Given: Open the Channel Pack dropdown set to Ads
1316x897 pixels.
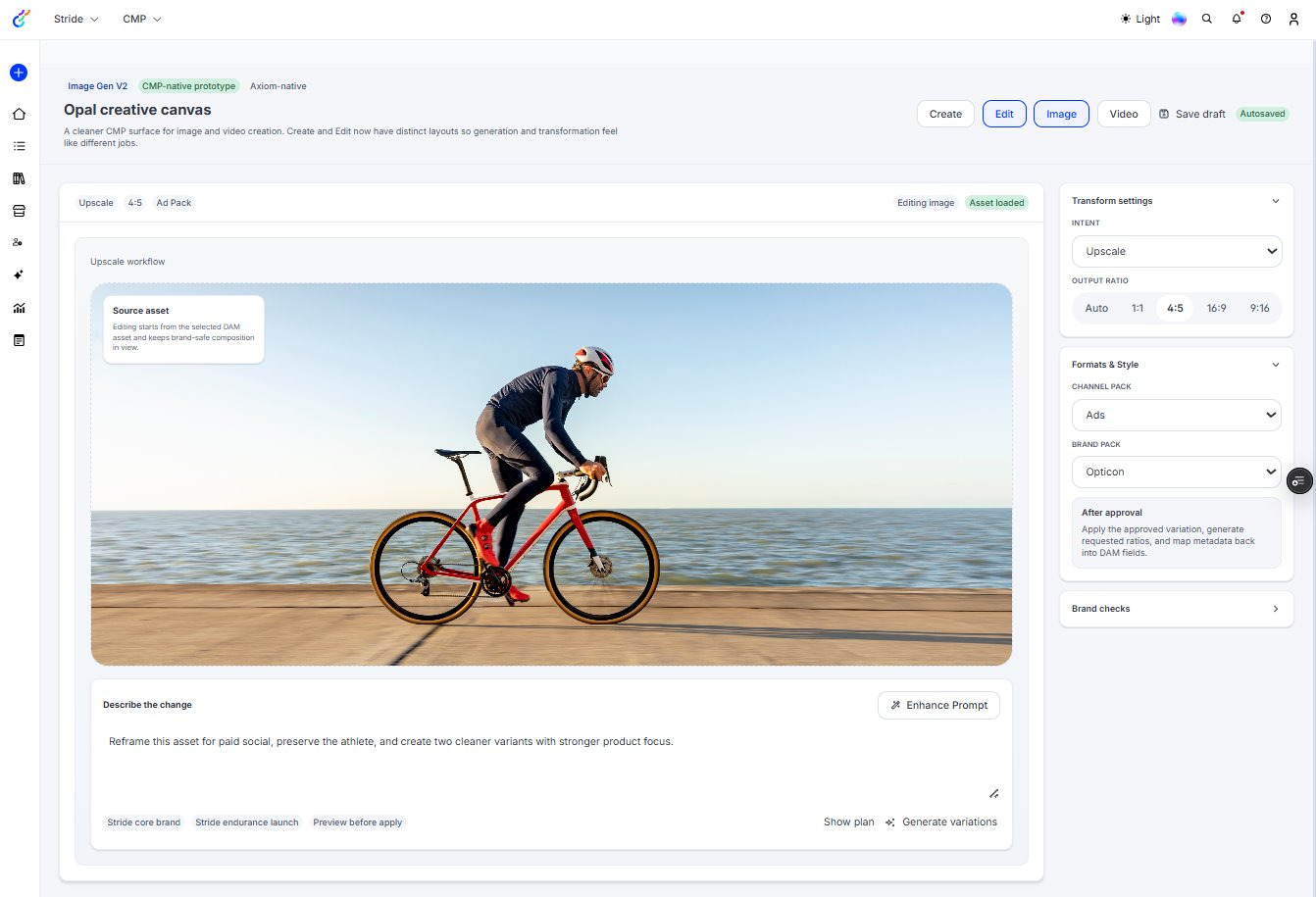Looking at the screenshot, I should point(1176,415).
